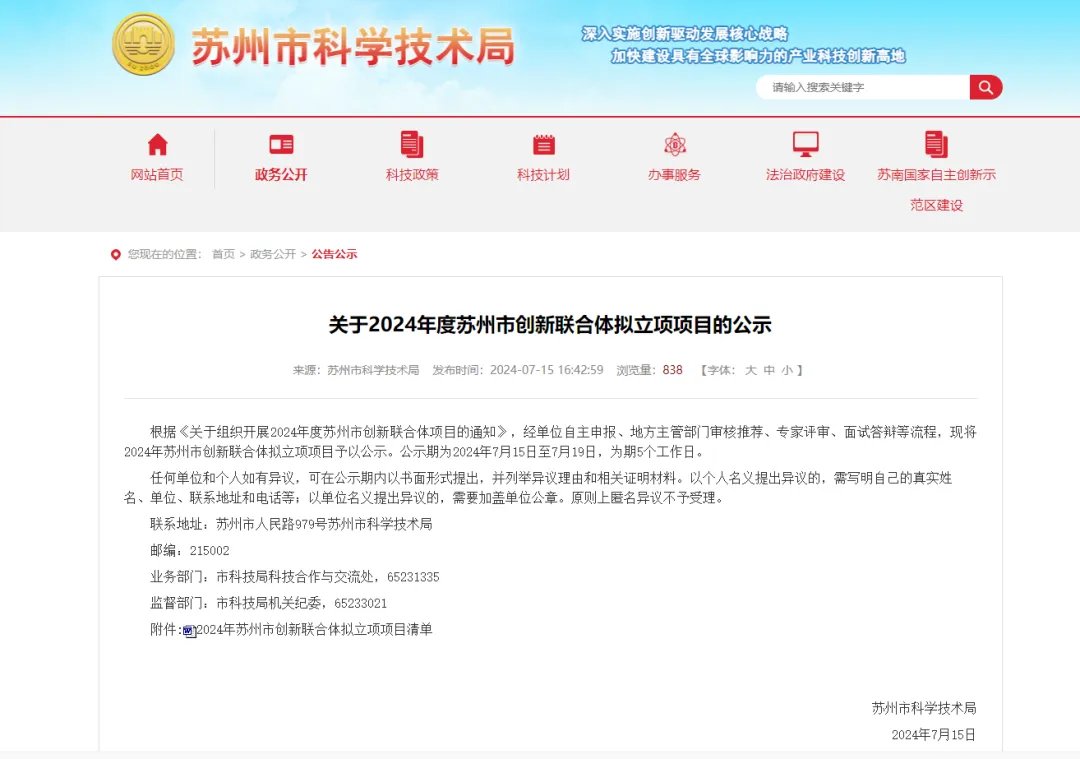Screen dimensions: 1080x759
Task: Click the slogan 加快建设具有全球影响力的产业科技创新高地
Action: 758,56
